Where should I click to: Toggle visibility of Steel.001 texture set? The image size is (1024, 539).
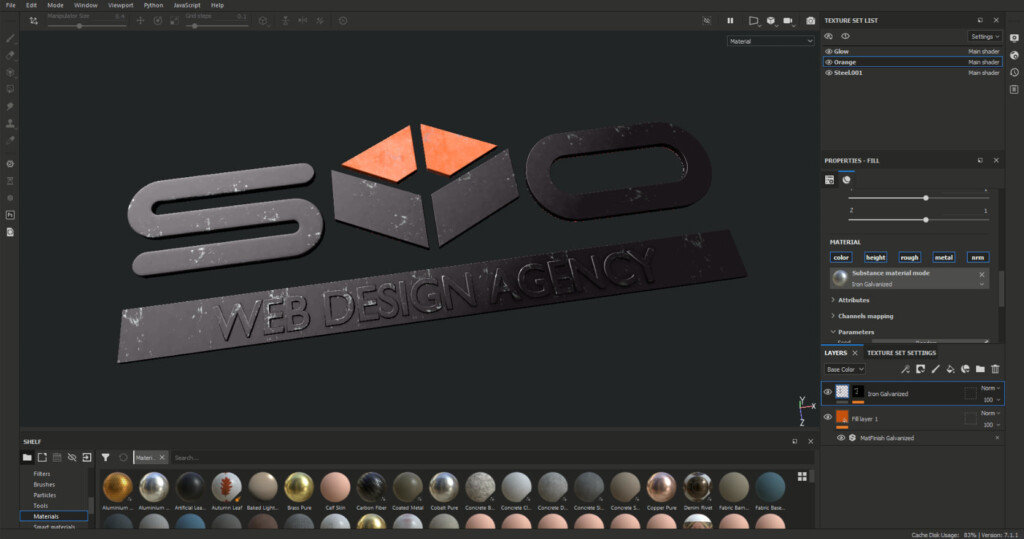pos(829,73)
